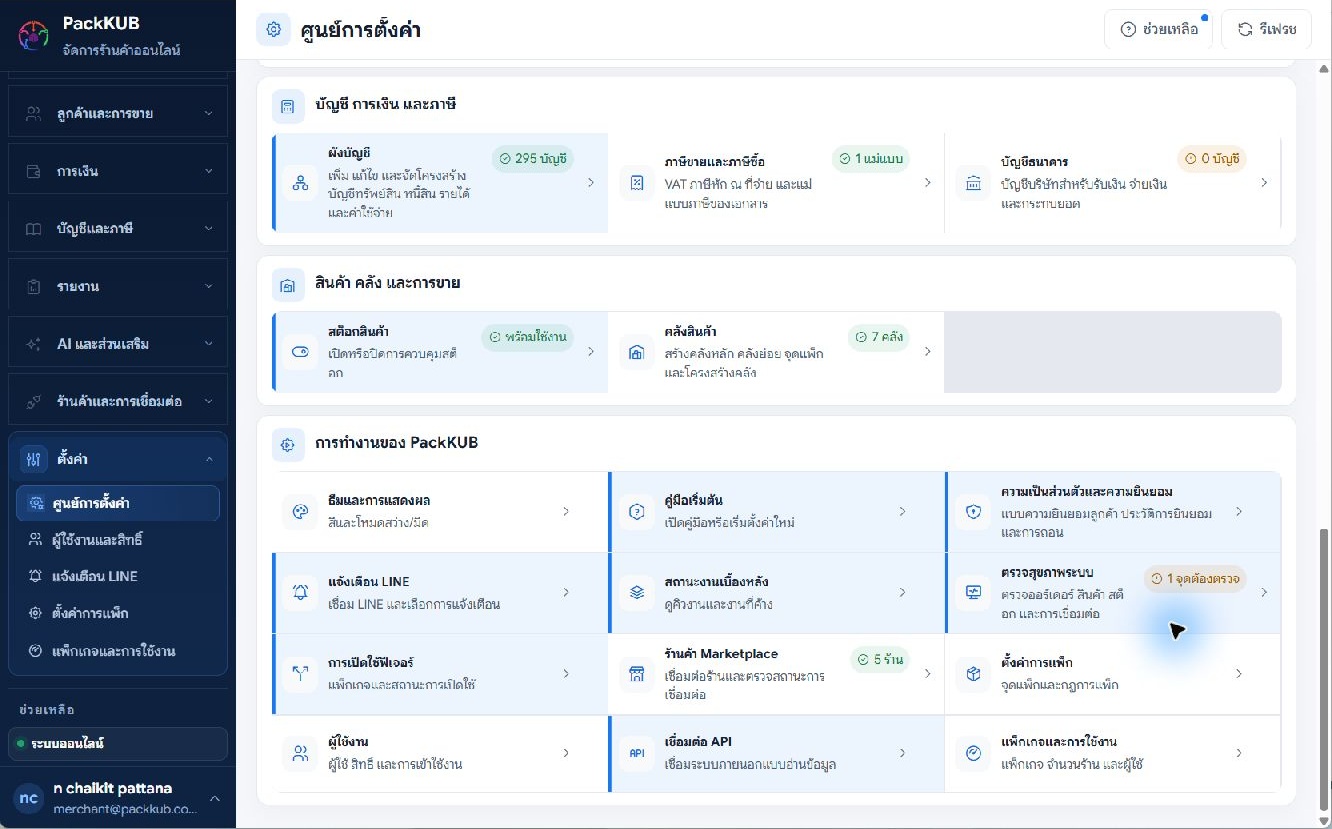
Task: Click the ช่วยเหลือ help button
Action: click(1159, 30)
